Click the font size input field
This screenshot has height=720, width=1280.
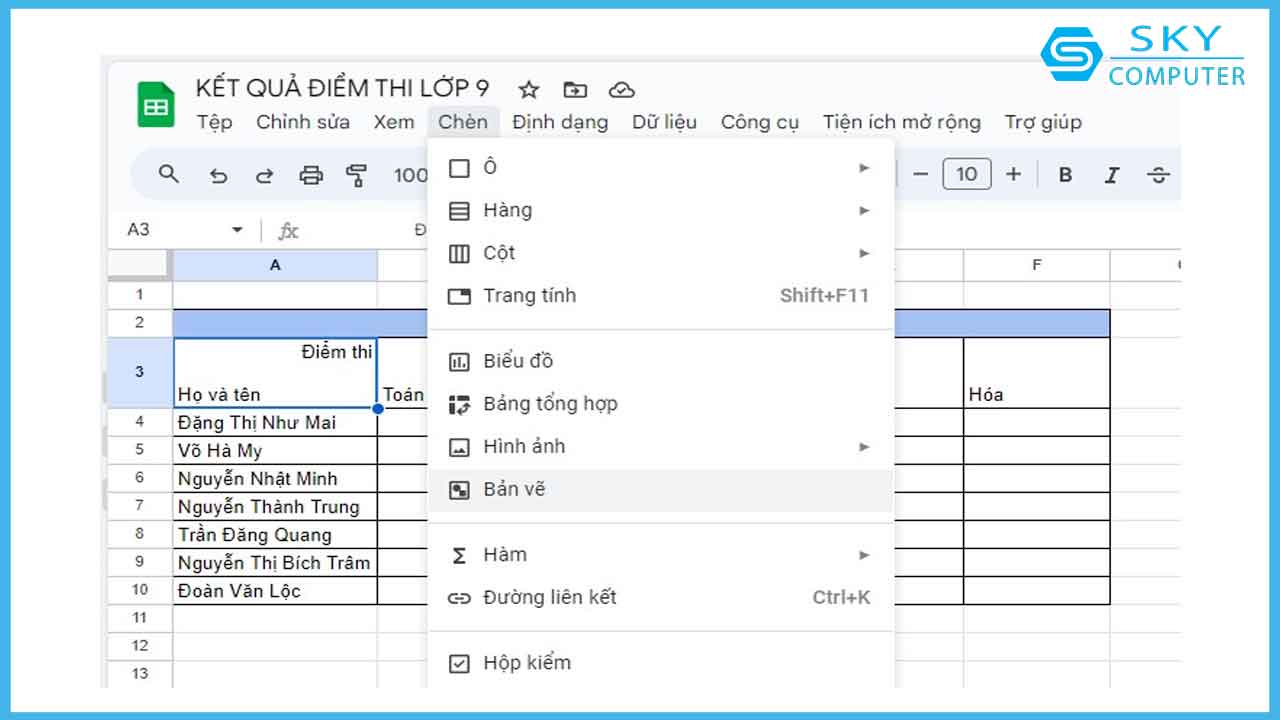(x=966, y=175)
